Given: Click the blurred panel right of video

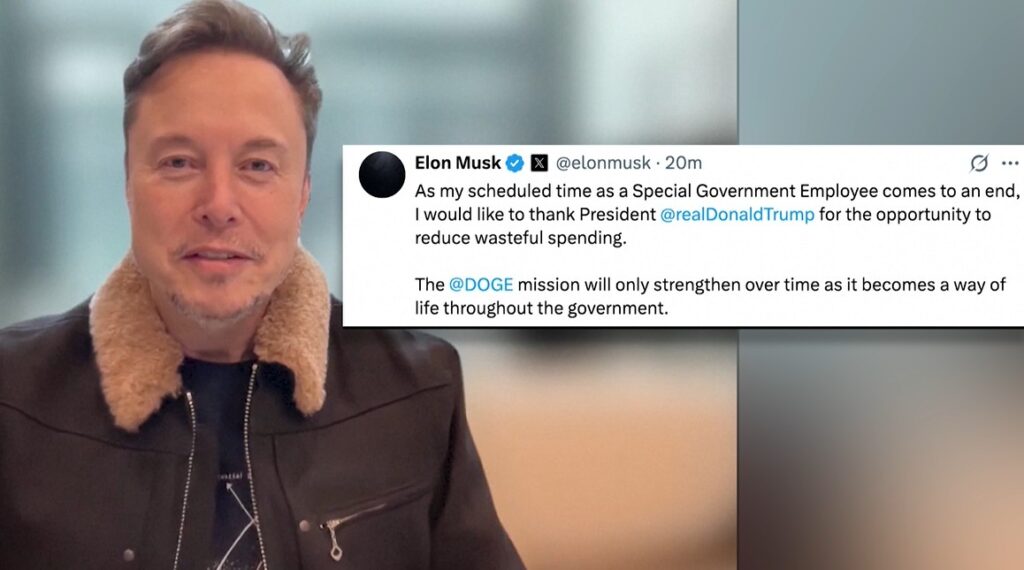Looking at the screenshot, I should click(880, 451).
